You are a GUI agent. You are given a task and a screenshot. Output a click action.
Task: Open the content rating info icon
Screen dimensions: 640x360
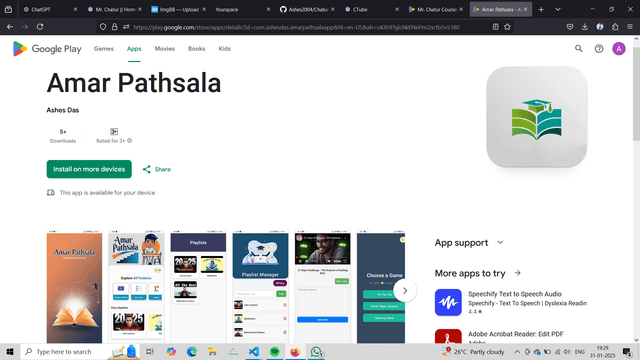click(129, 140)
